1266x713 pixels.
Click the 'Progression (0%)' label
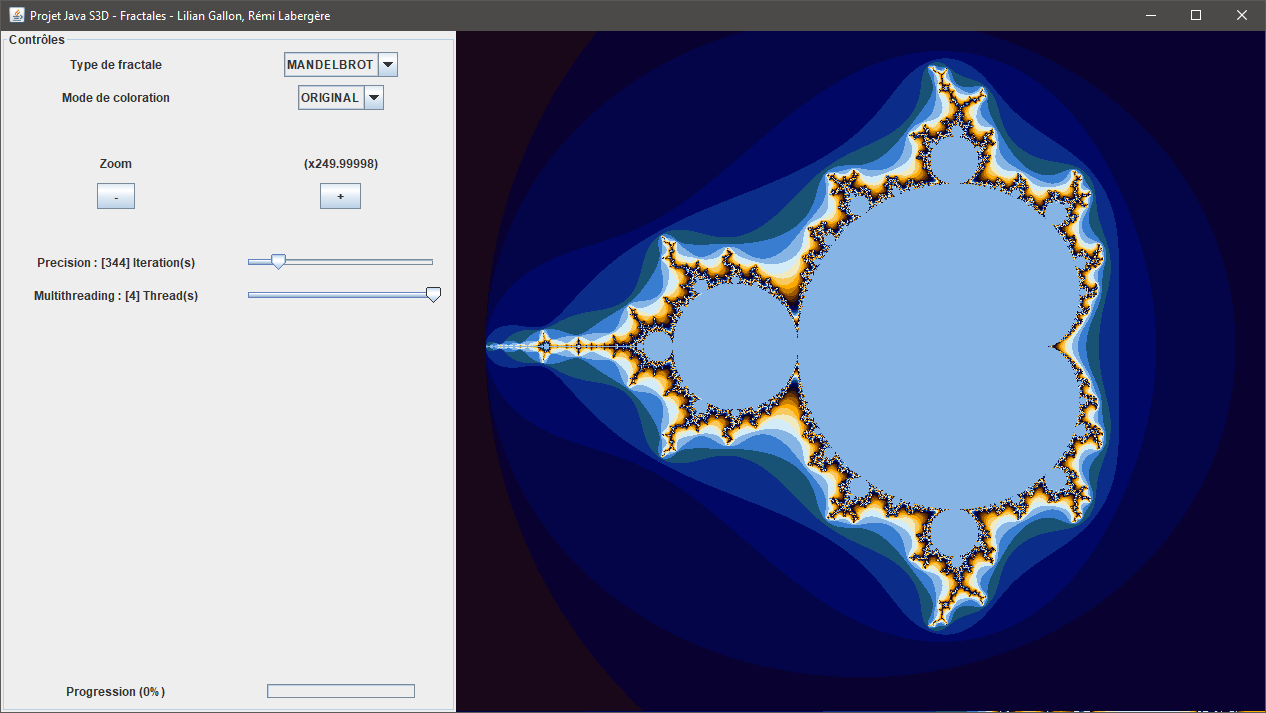coord(116,692)
